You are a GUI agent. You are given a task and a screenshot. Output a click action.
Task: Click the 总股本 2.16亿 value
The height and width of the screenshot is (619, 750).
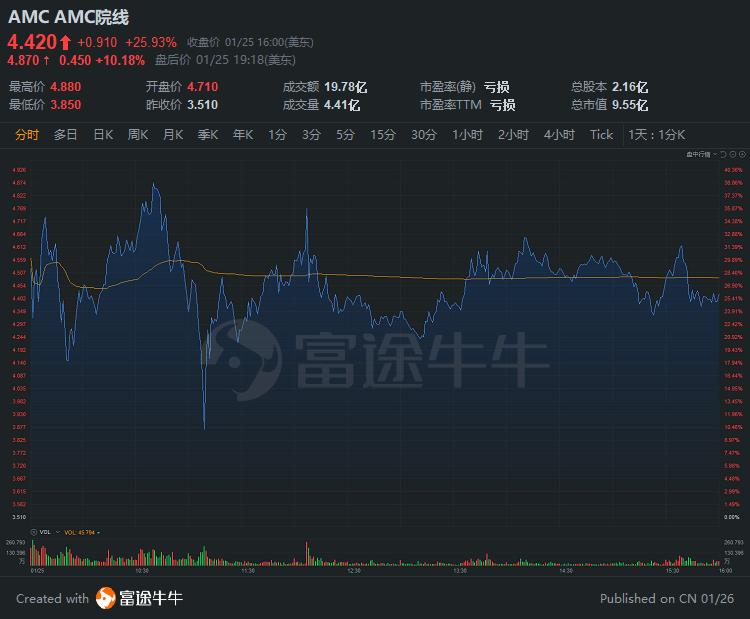tap(630, 87)
